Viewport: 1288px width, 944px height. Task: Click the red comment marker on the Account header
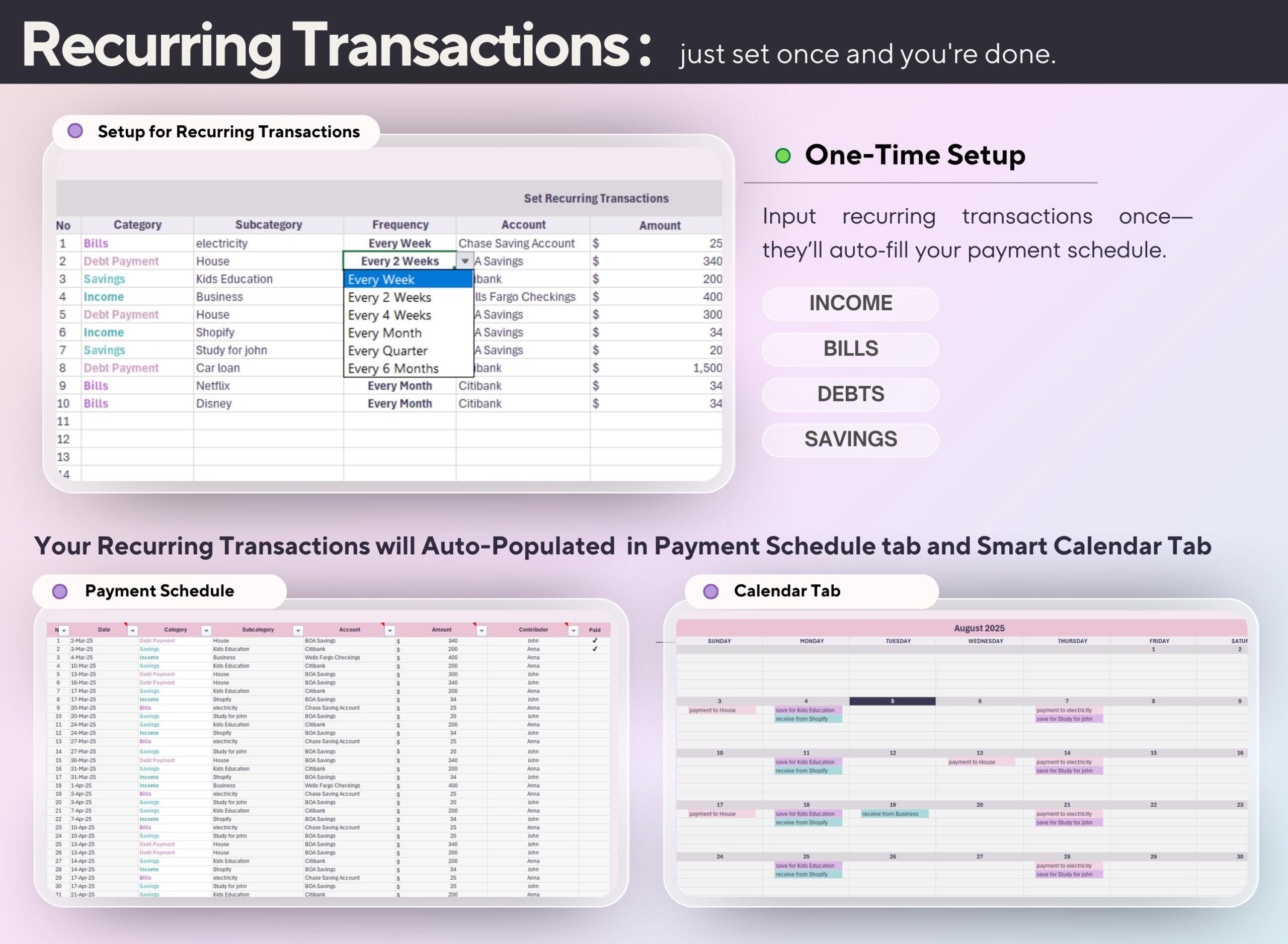coord(382,625)
